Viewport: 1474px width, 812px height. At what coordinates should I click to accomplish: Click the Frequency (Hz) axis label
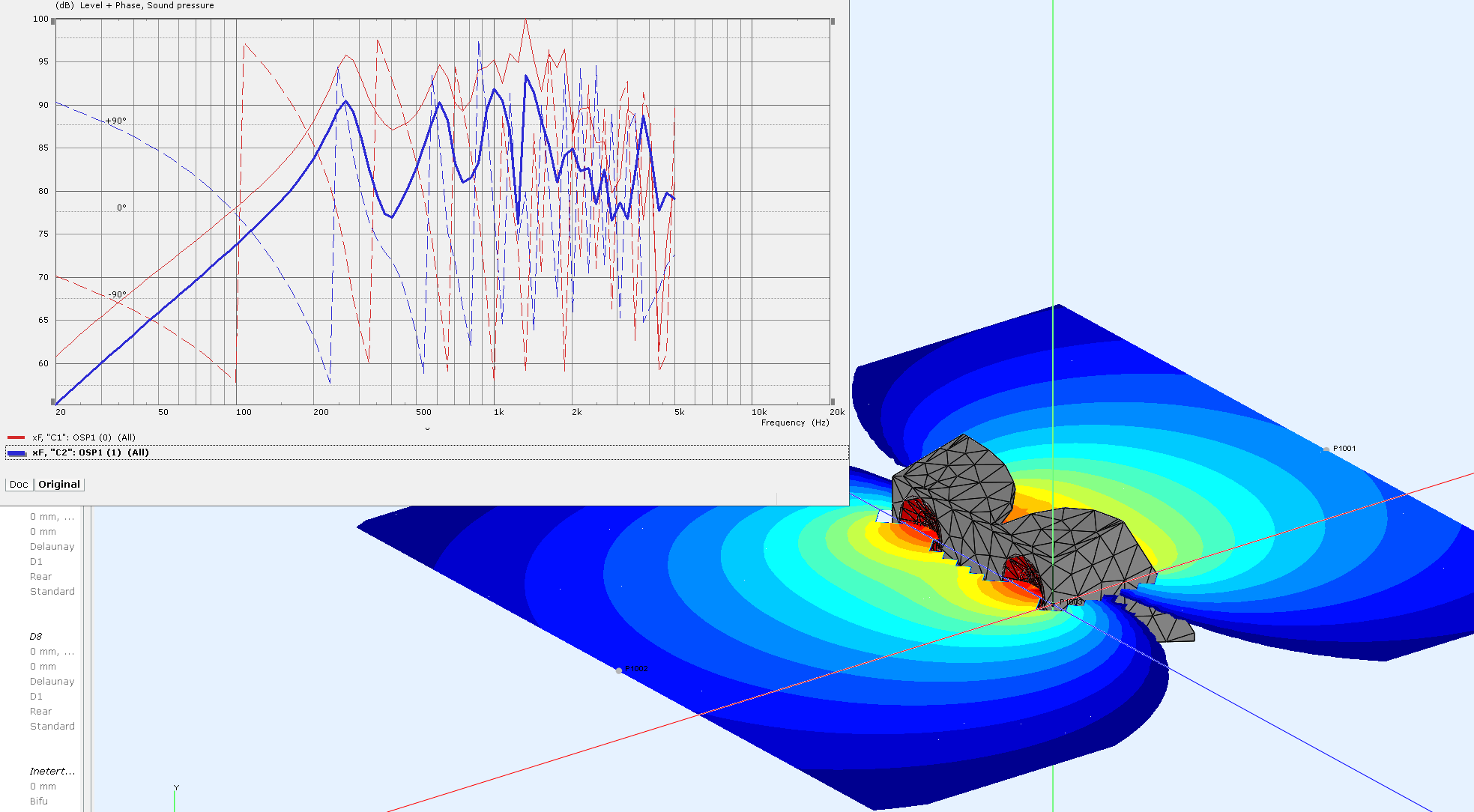[795, 423]
